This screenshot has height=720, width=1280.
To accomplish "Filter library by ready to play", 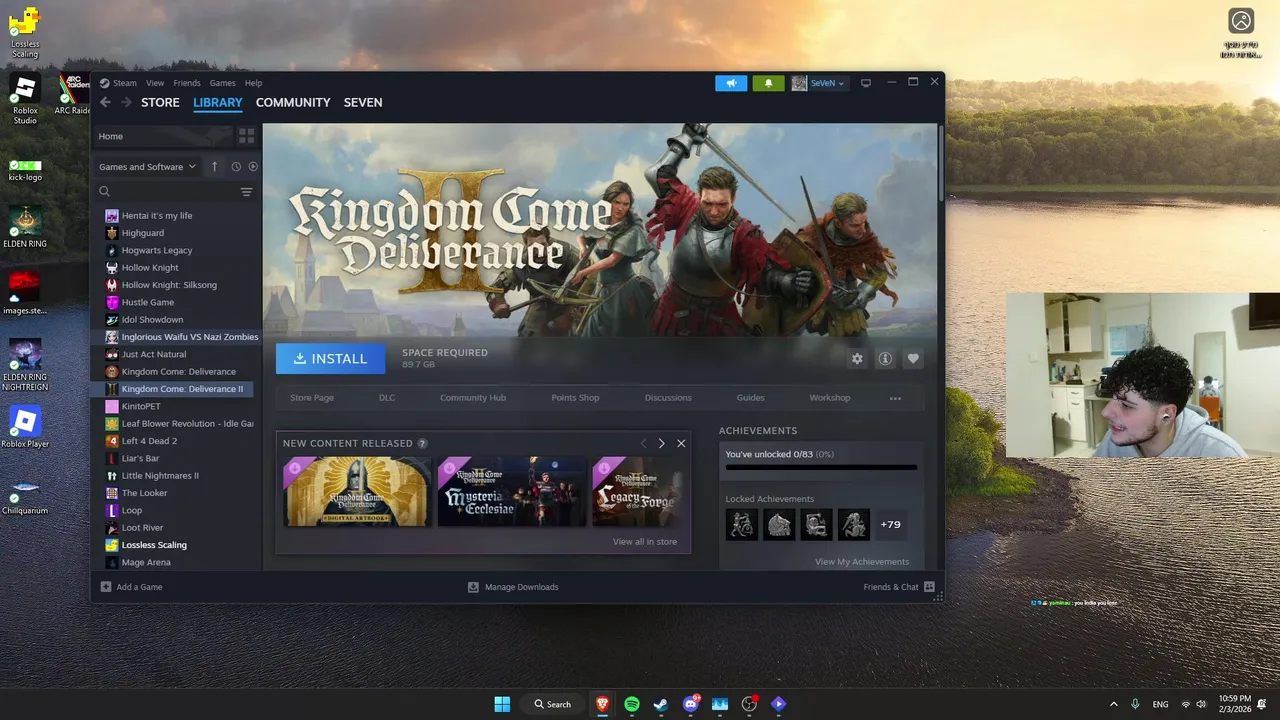I will (253, 167).
